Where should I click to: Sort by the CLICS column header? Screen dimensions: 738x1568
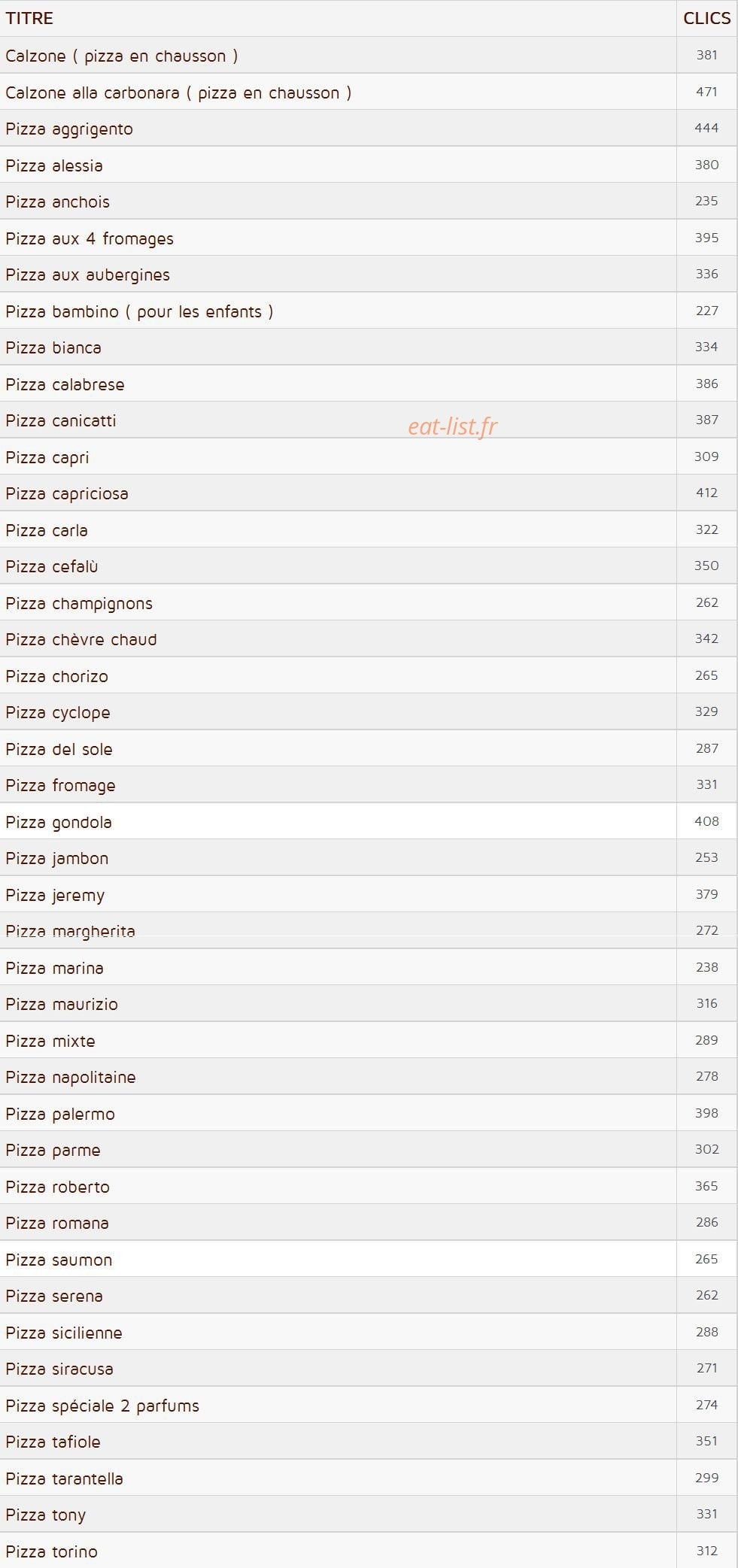706,18
